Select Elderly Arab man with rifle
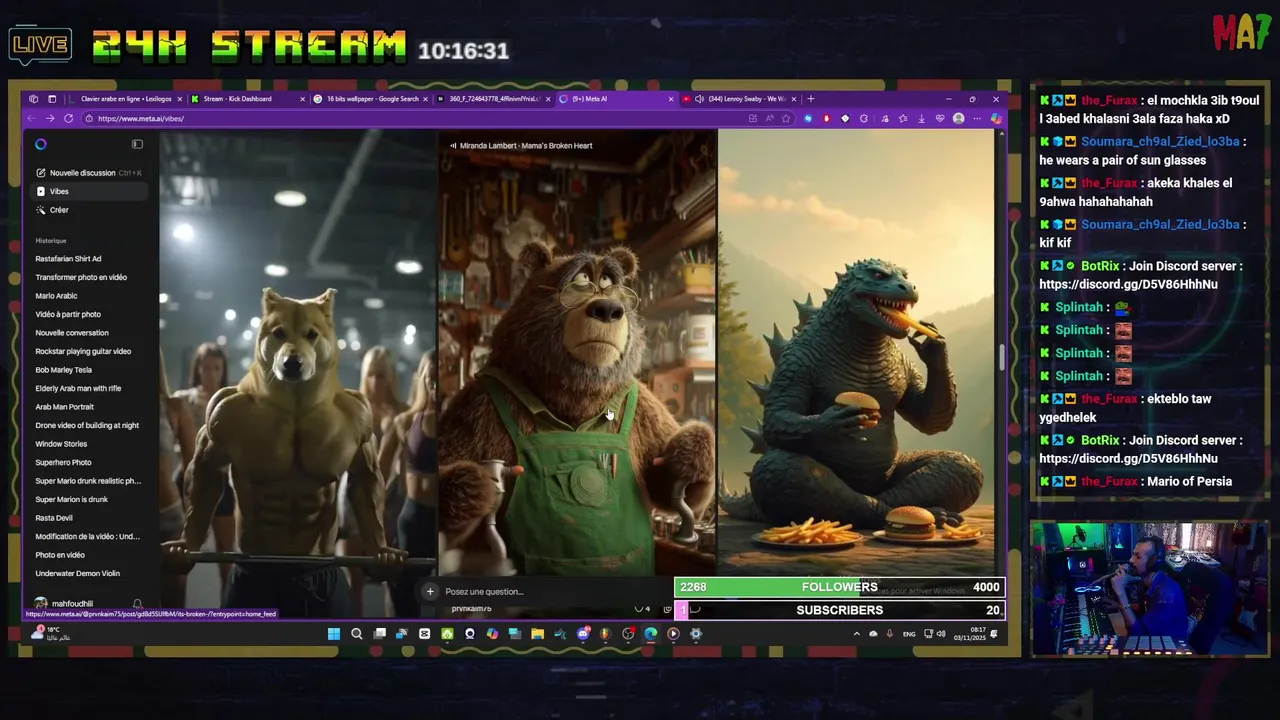1280x720 pixels. (x=78, y=388)
